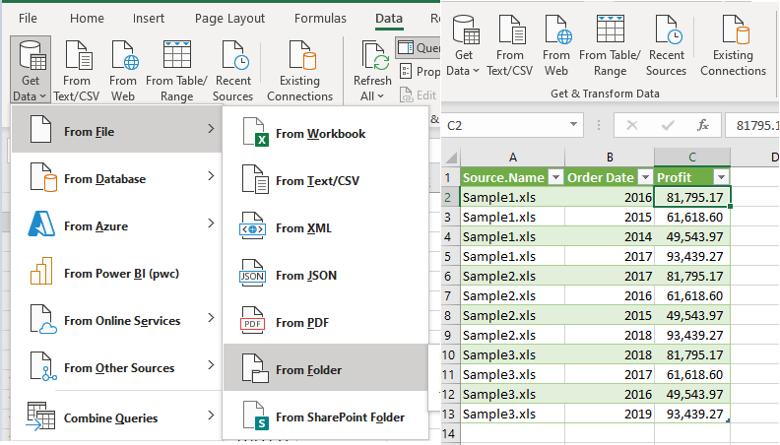Select cell A13 containing Sample3.xls
Image resolution: width=780 pixels, height=445 pixels.
[x=513, y=414]
